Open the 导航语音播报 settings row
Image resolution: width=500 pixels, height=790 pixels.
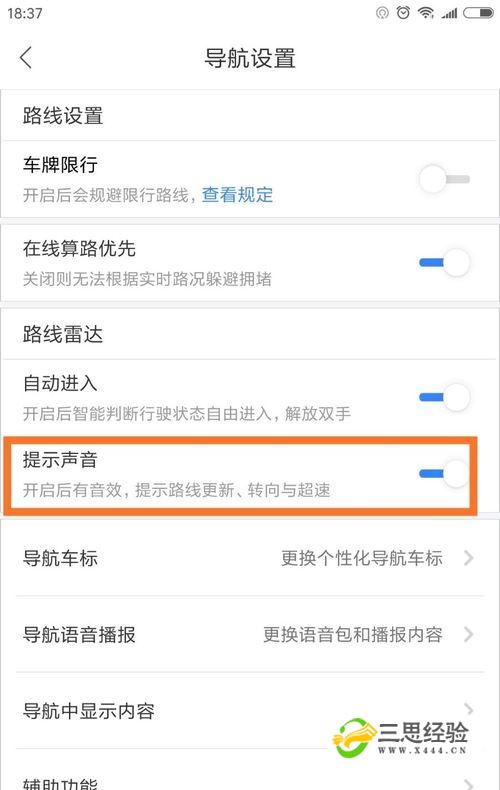tap(250, 634)
